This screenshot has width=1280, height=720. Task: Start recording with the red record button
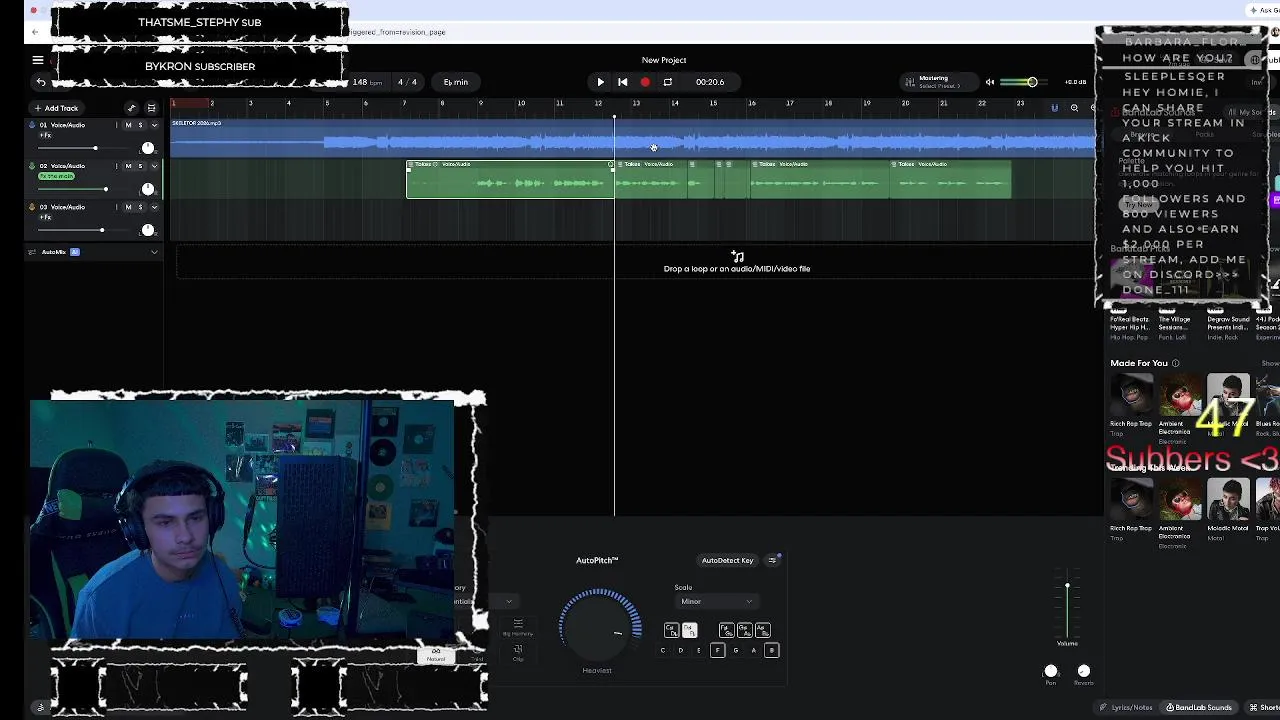(x=645, y=82)
